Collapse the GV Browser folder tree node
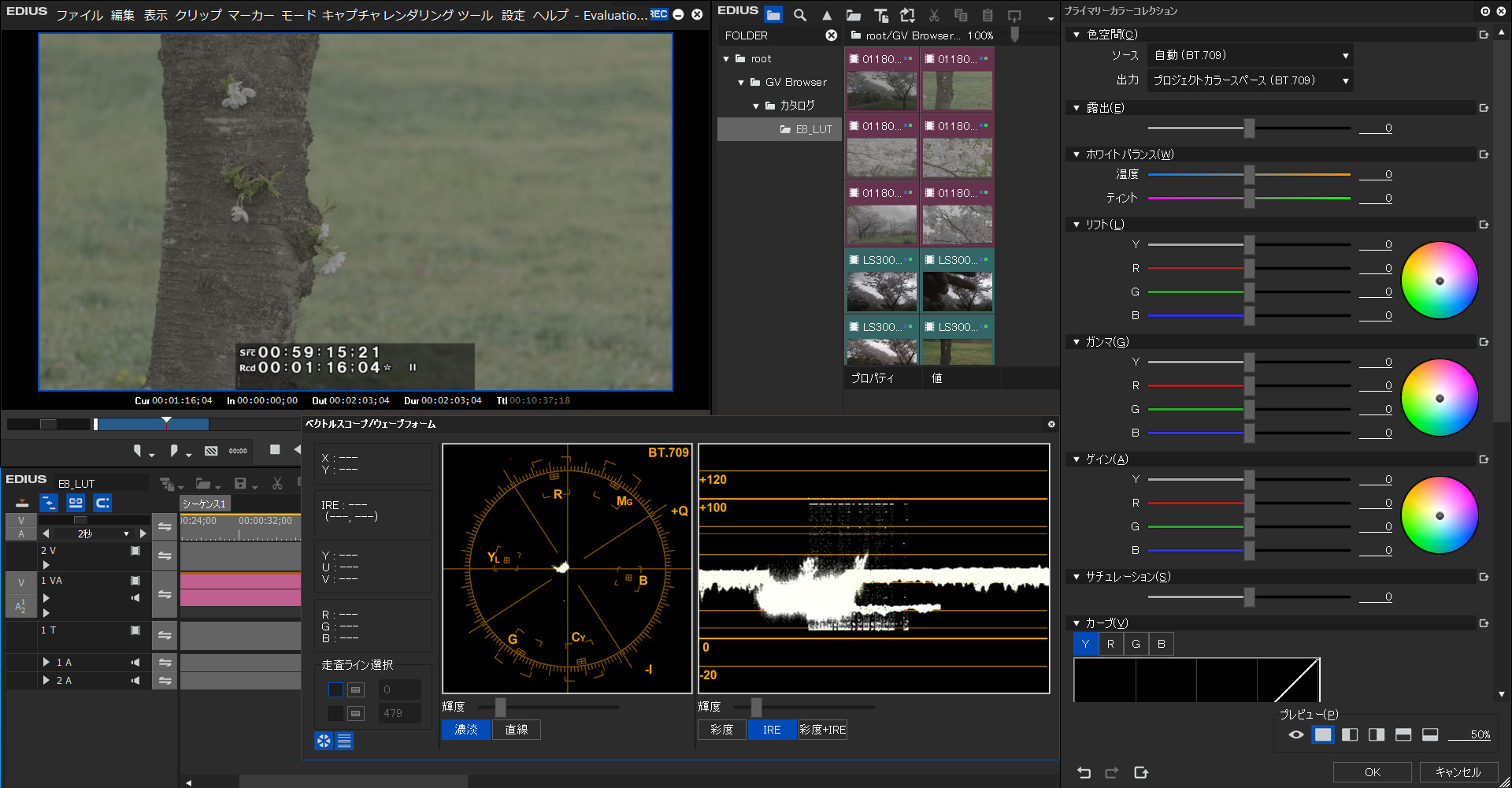 click(741, 82)
